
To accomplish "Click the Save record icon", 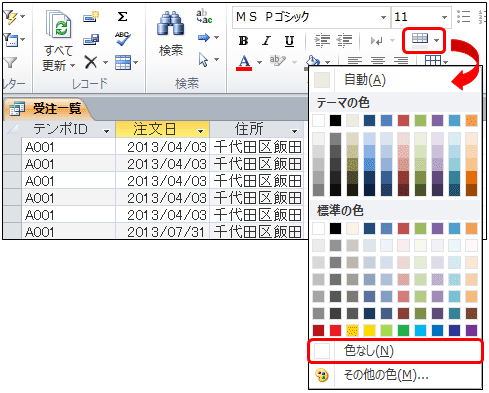I will (x=91, y=39).
